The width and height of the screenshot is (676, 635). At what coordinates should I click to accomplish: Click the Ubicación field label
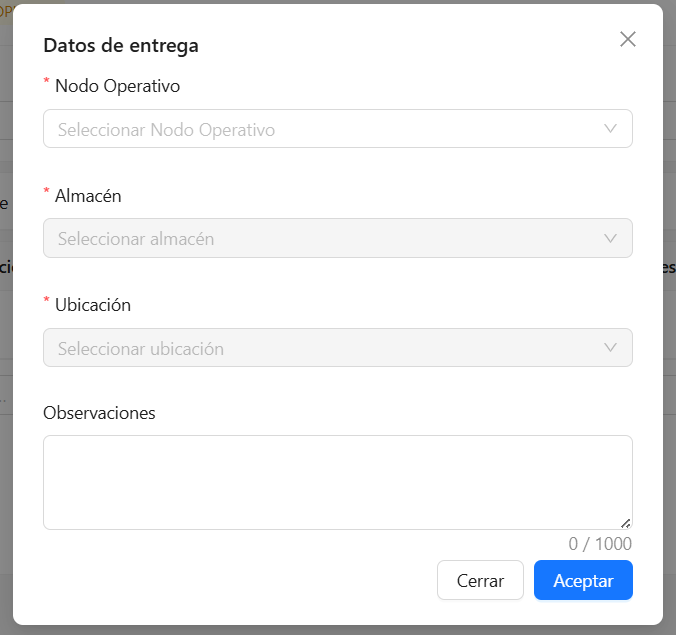tap(93, 305)
